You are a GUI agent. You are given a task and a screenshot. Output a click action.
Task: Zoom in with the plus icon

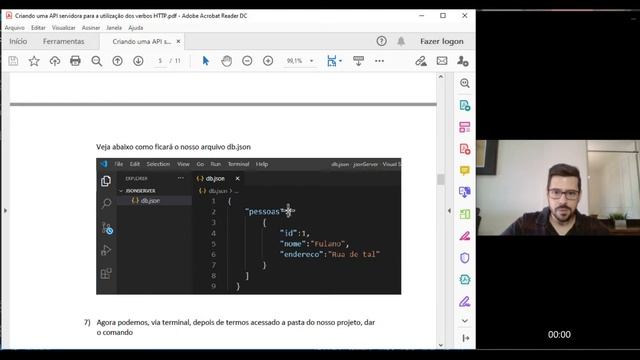(x=268, y=61)
